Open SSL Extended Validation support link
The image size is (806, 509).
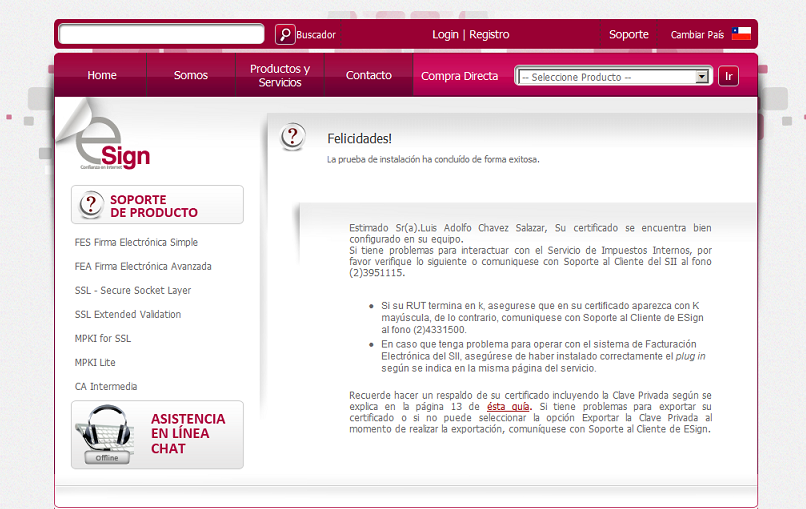pyautogui.click(x=128, y=315)
